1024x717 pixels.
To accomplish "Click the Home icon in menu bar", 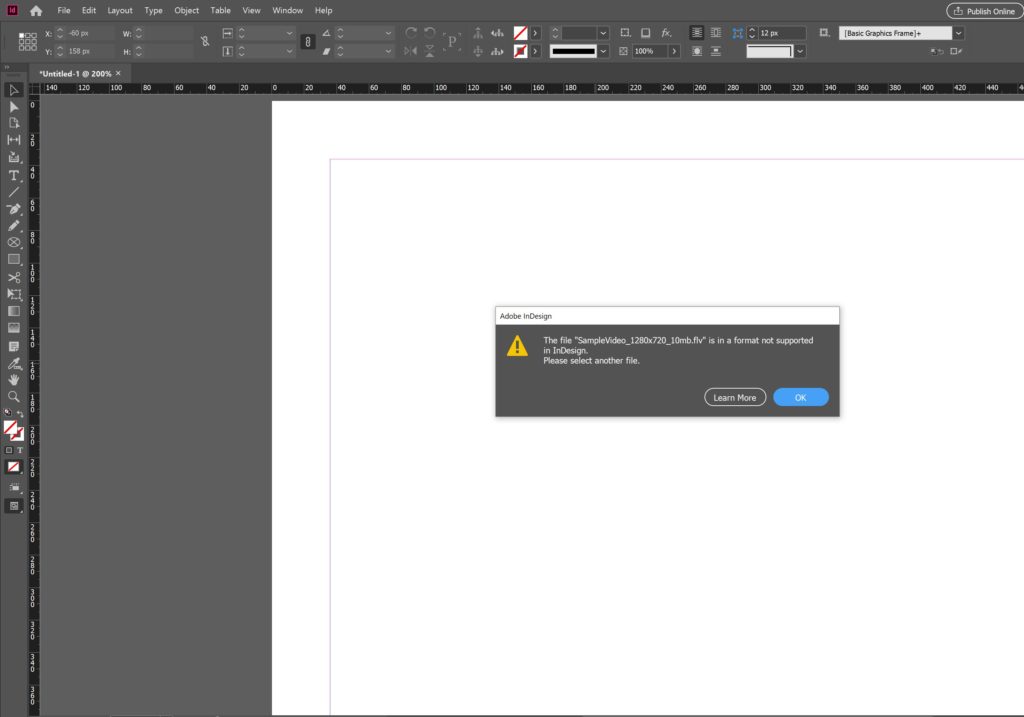I will [x=36, y=10].
